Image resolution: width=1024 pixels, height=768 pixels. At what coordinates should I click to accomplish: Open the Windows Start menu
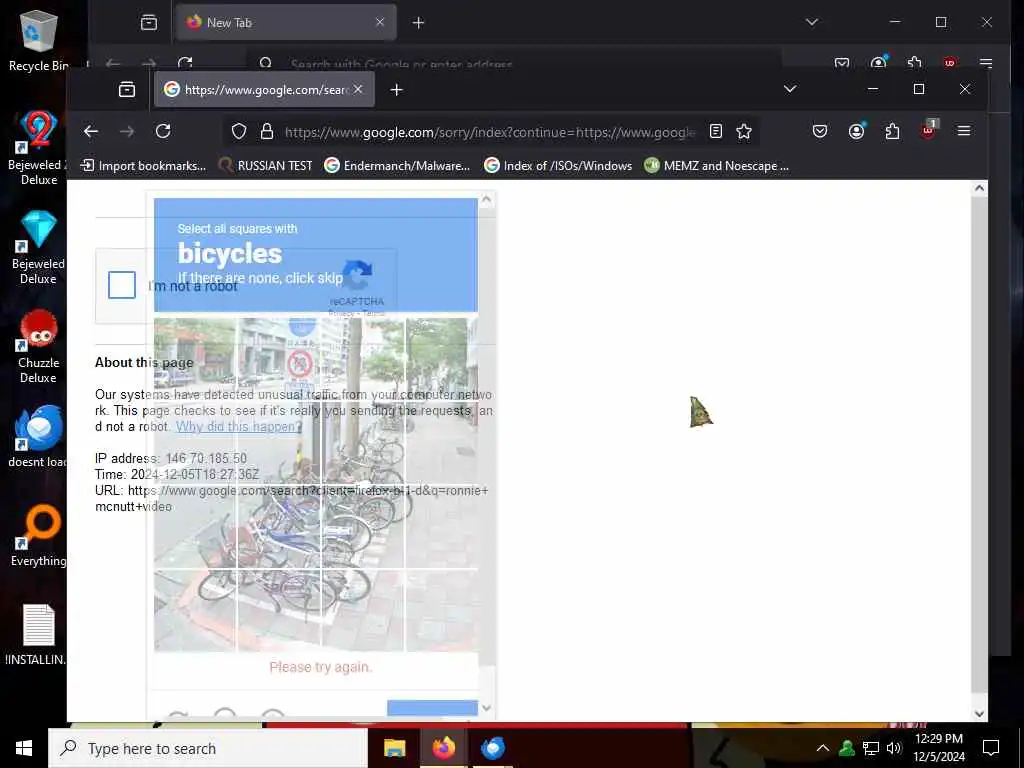[24, 748]
